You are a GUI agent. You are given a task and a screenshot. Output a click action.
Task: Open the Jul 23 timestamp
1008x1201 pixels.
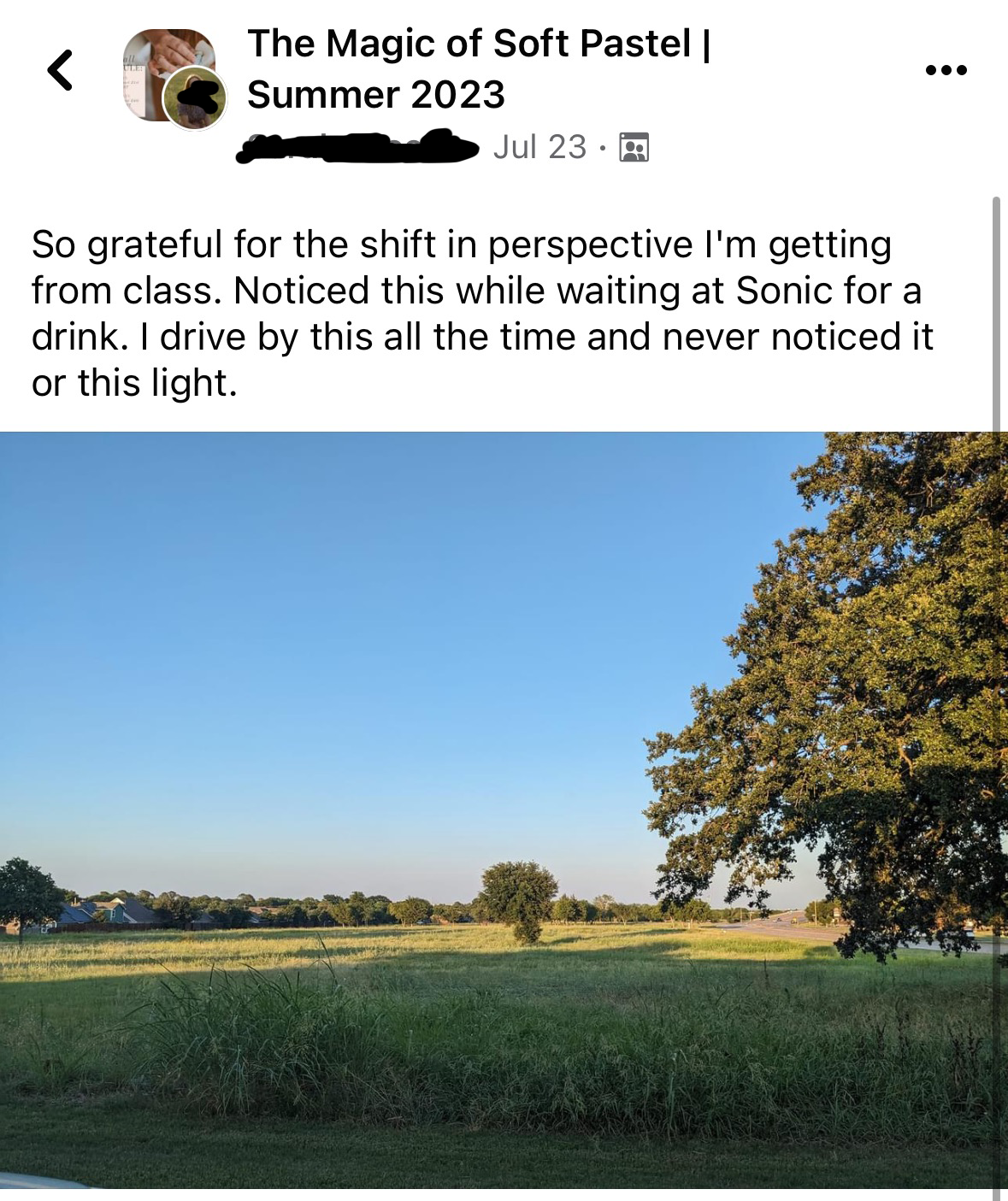(539, 147)
